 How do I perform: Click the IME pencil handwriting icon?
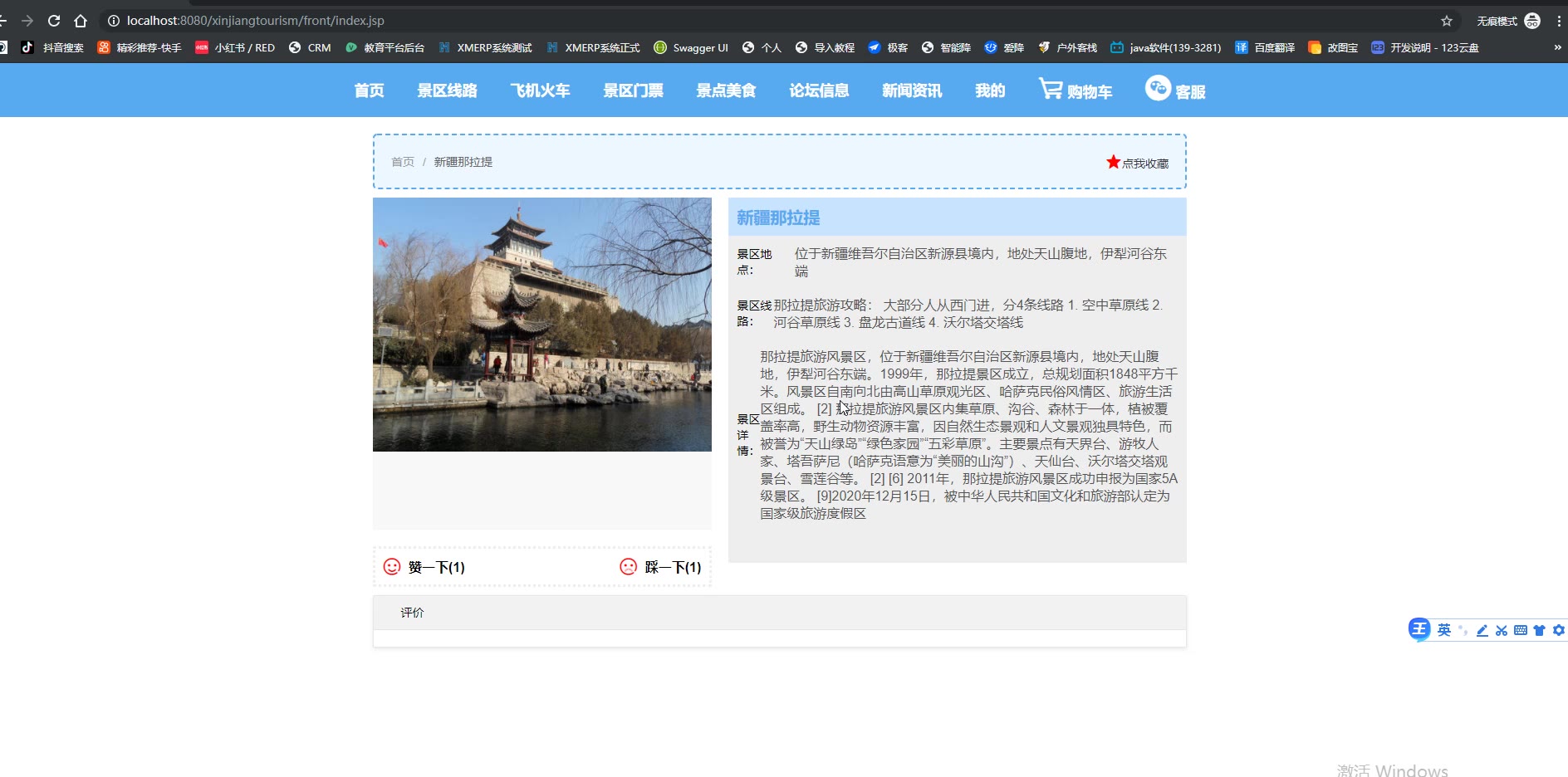pyautogui.click(x=1482, y=630)
